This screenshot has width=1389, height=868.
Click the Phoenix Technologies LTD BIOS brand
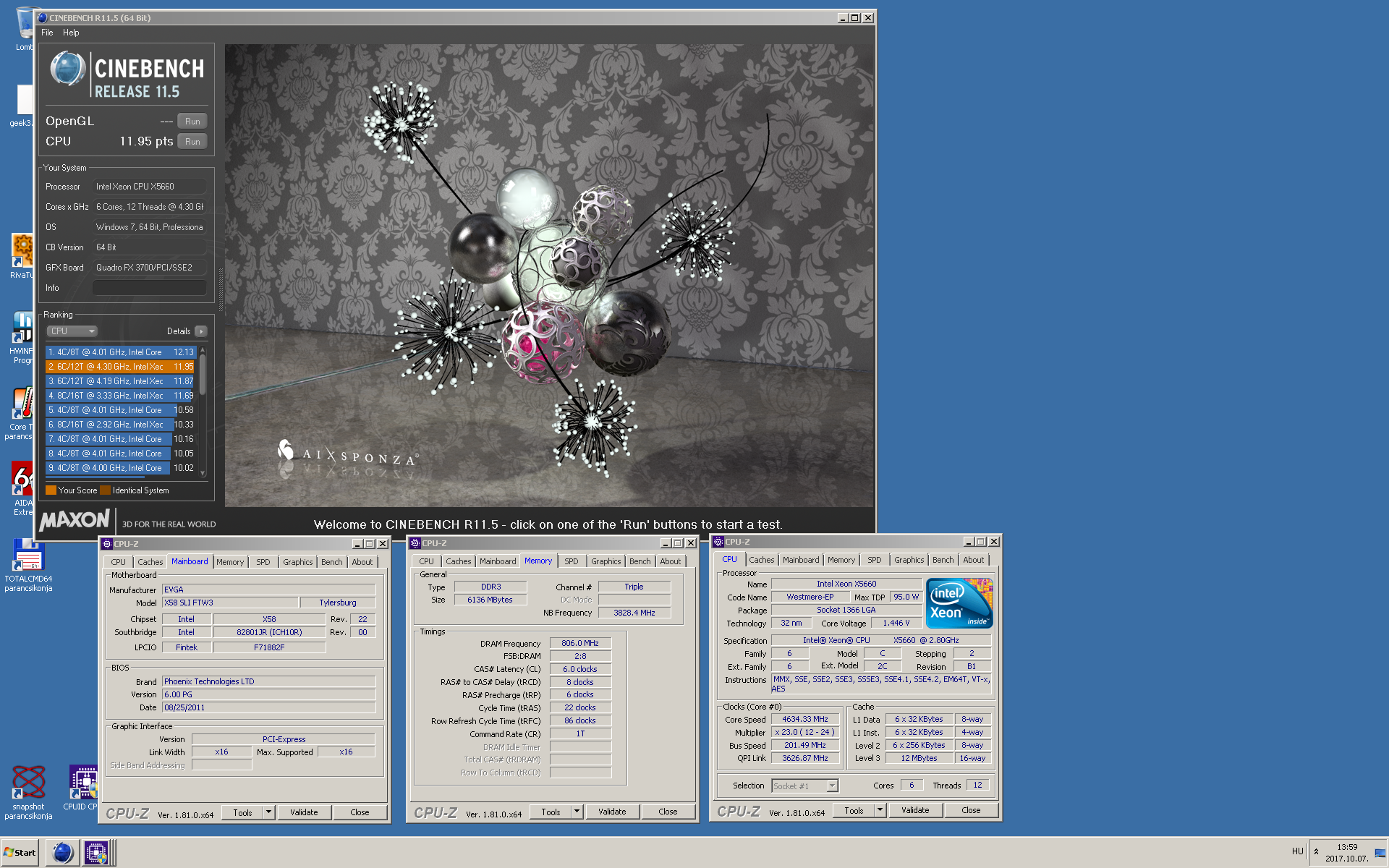tap(268, 681)
